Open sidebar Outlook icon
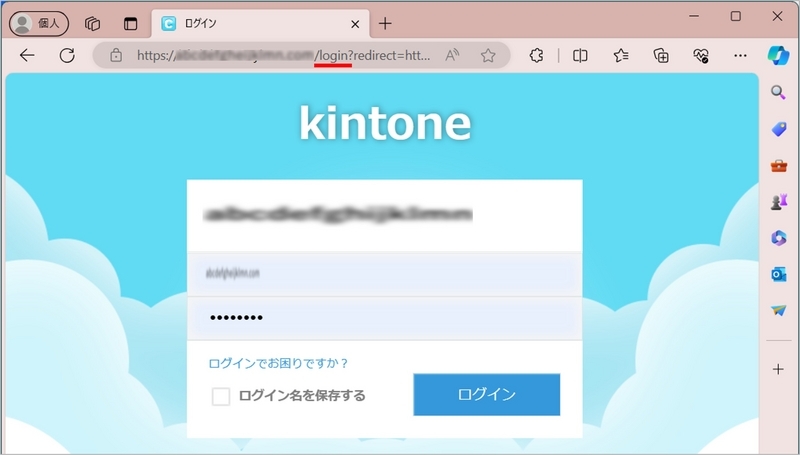Viewport: 800px width, 455px height. pos(779,274)
